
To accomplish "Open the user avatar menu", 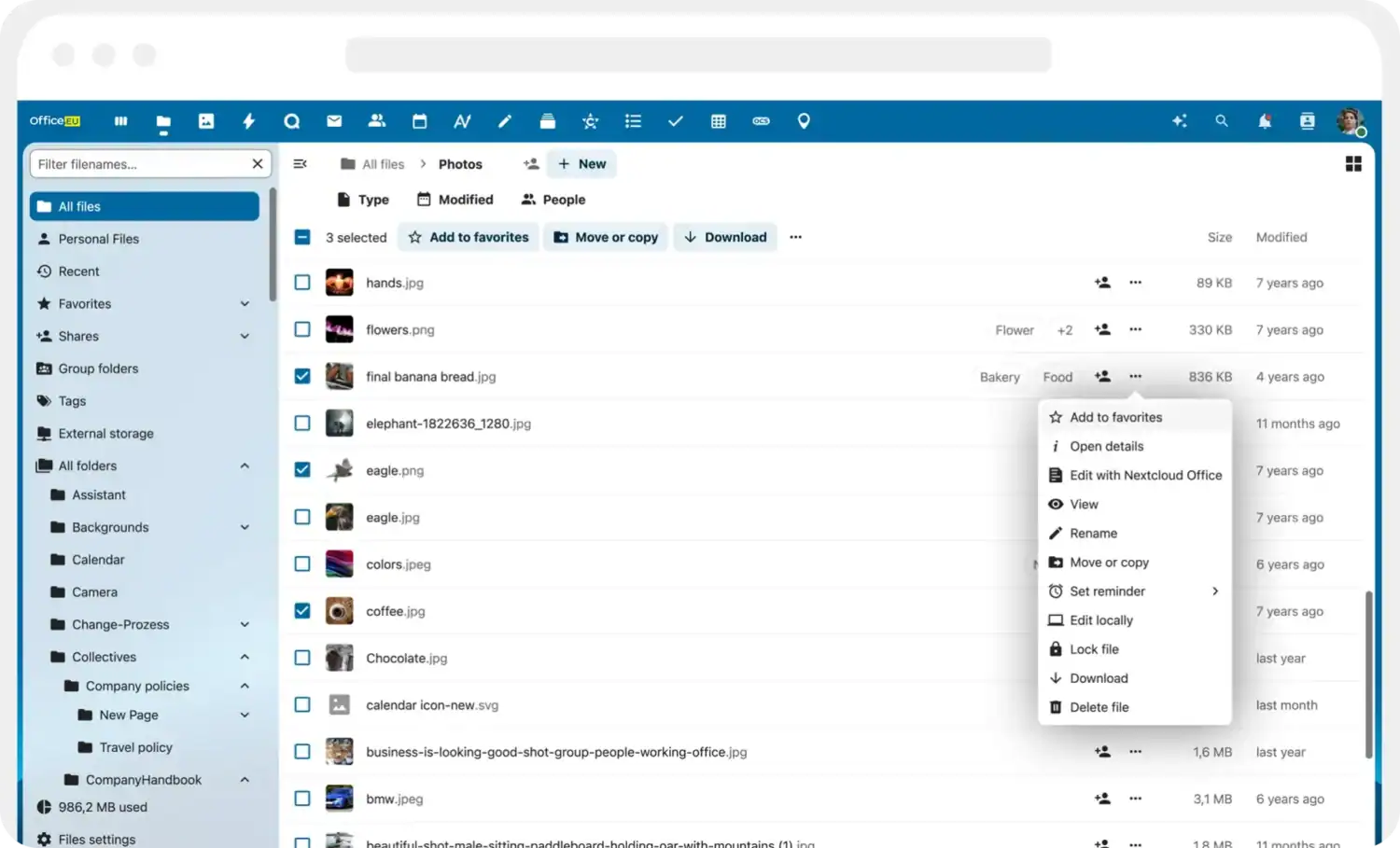I will [1350, 121].
